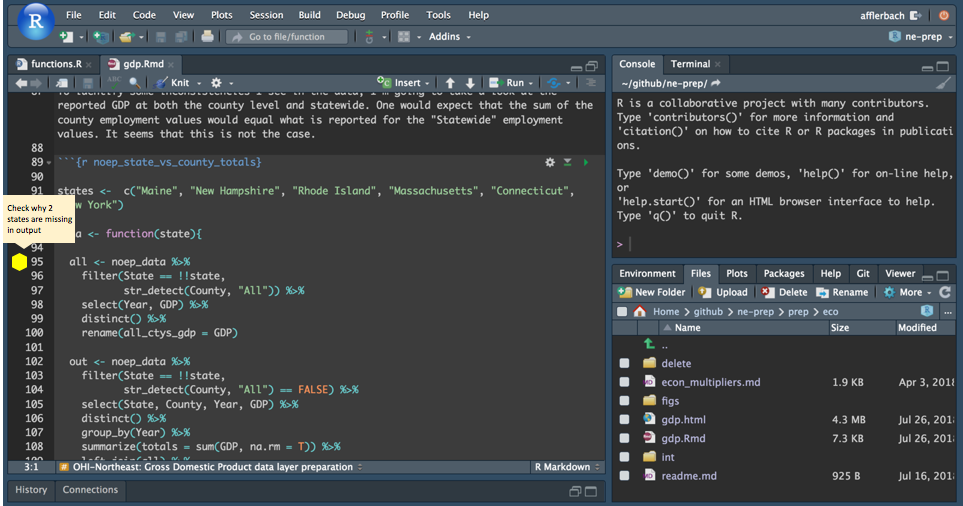Click the sign out icon beside afflerbach

916,15
